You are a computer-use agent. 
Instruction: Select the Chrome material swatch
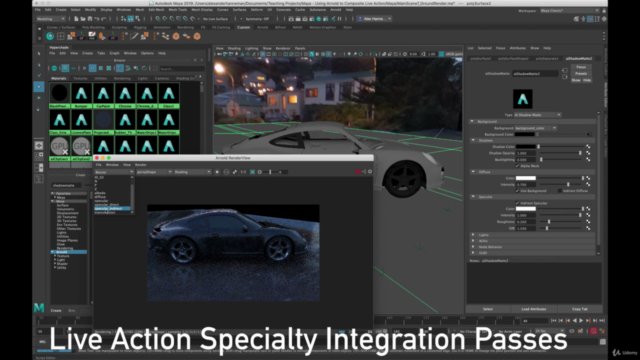click(125, 96)
